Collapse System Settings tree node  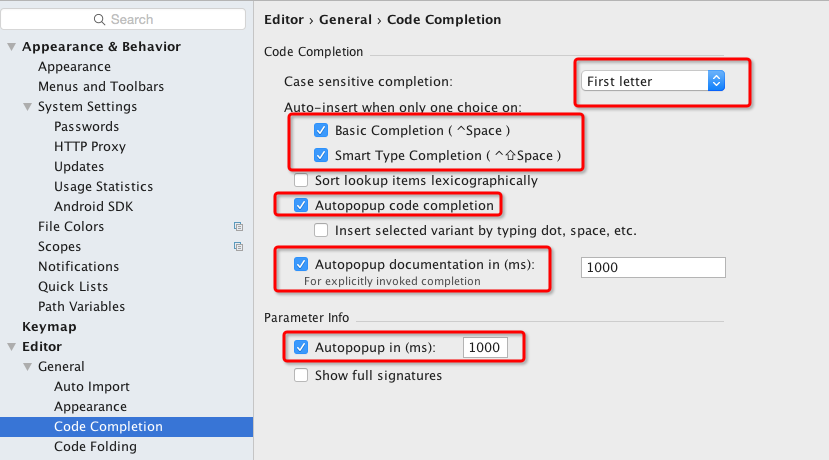pos(27,107)
